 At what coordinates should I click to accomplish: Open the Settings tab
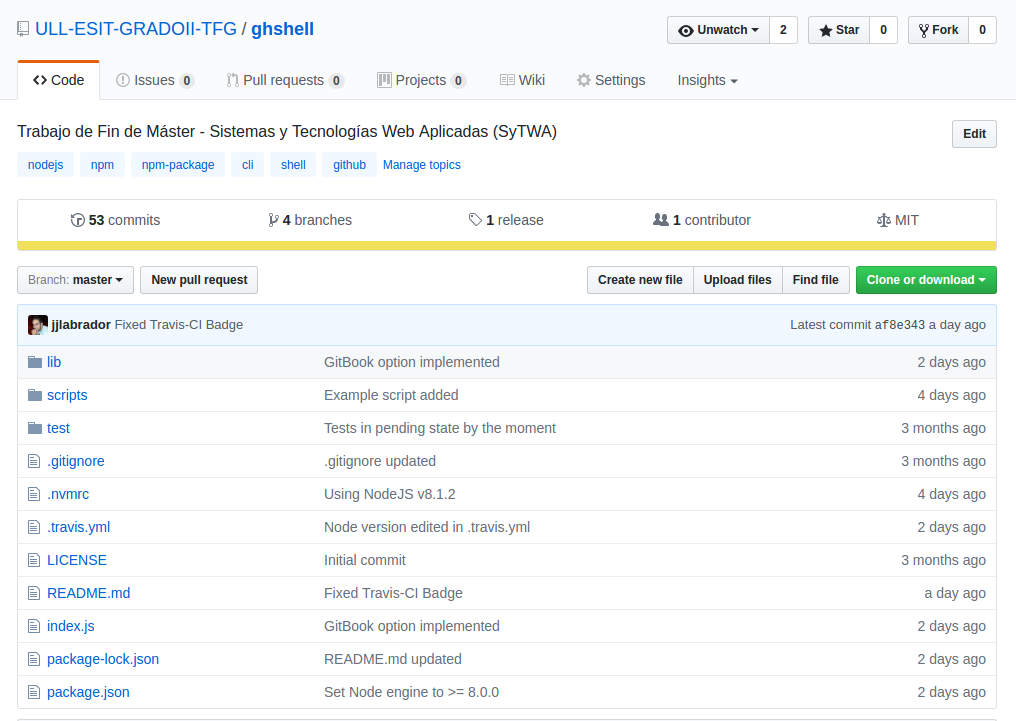pos(611,80)
